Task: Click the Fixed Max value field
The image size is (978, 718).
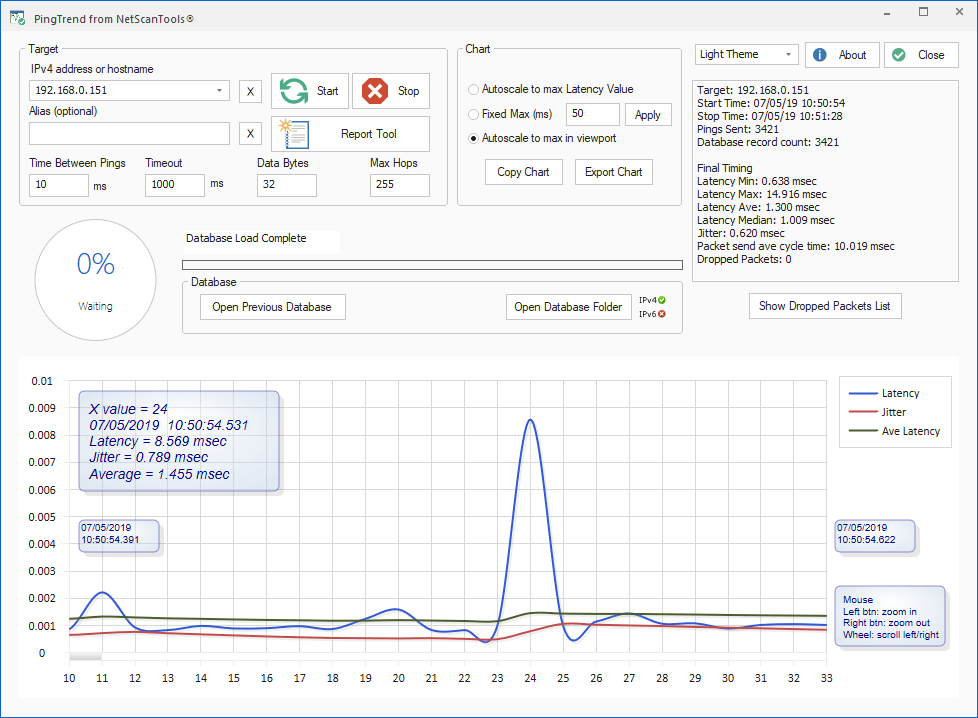Action: [x=593, y=114]
